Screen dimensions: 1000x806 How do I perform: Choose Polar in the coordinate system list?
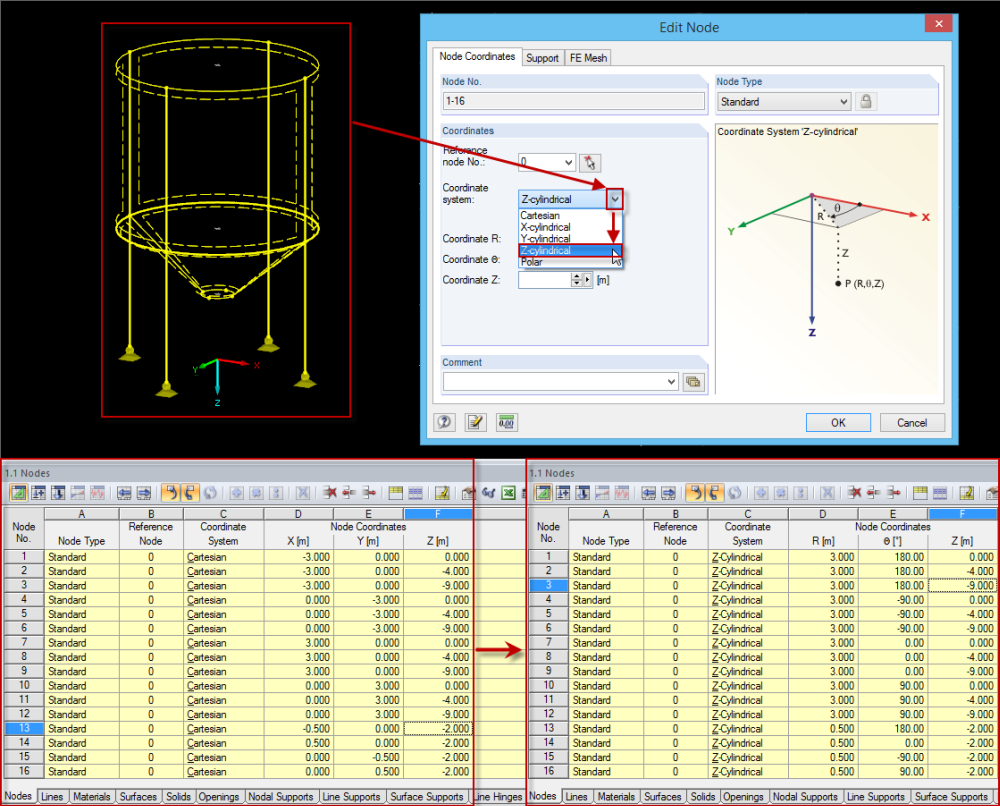coord(532,262)
